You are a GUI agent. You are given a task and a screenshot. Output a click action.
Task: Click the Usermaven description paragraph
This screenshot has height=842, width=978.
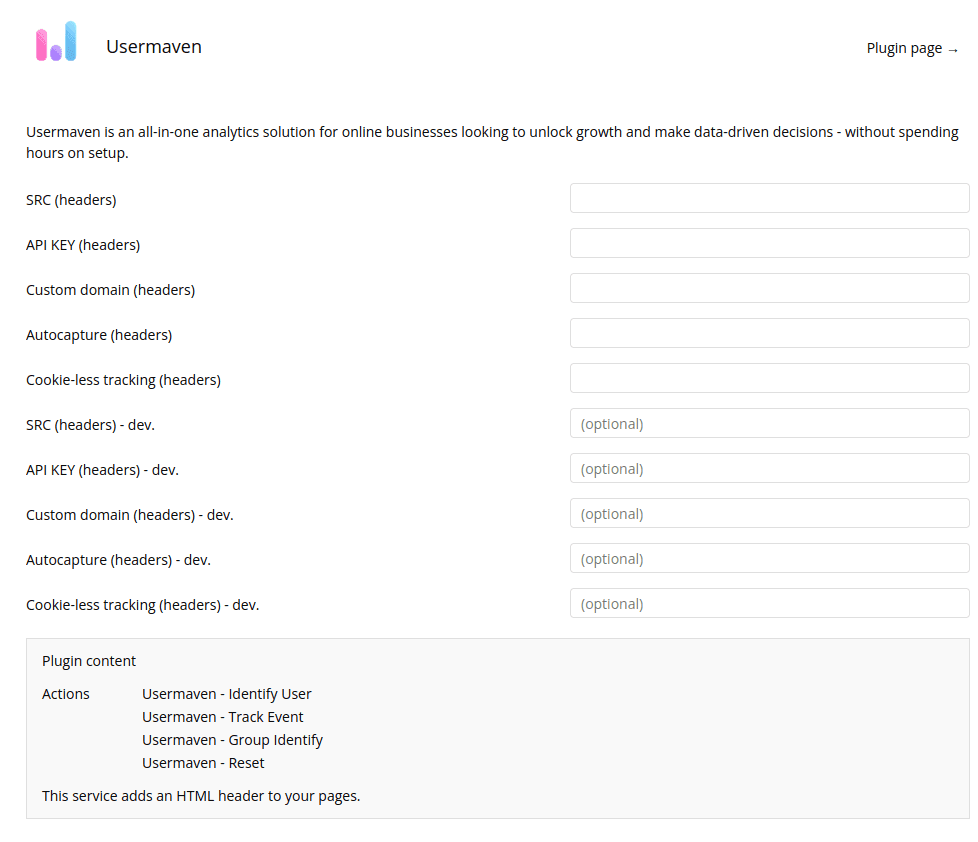pos(490,143)
